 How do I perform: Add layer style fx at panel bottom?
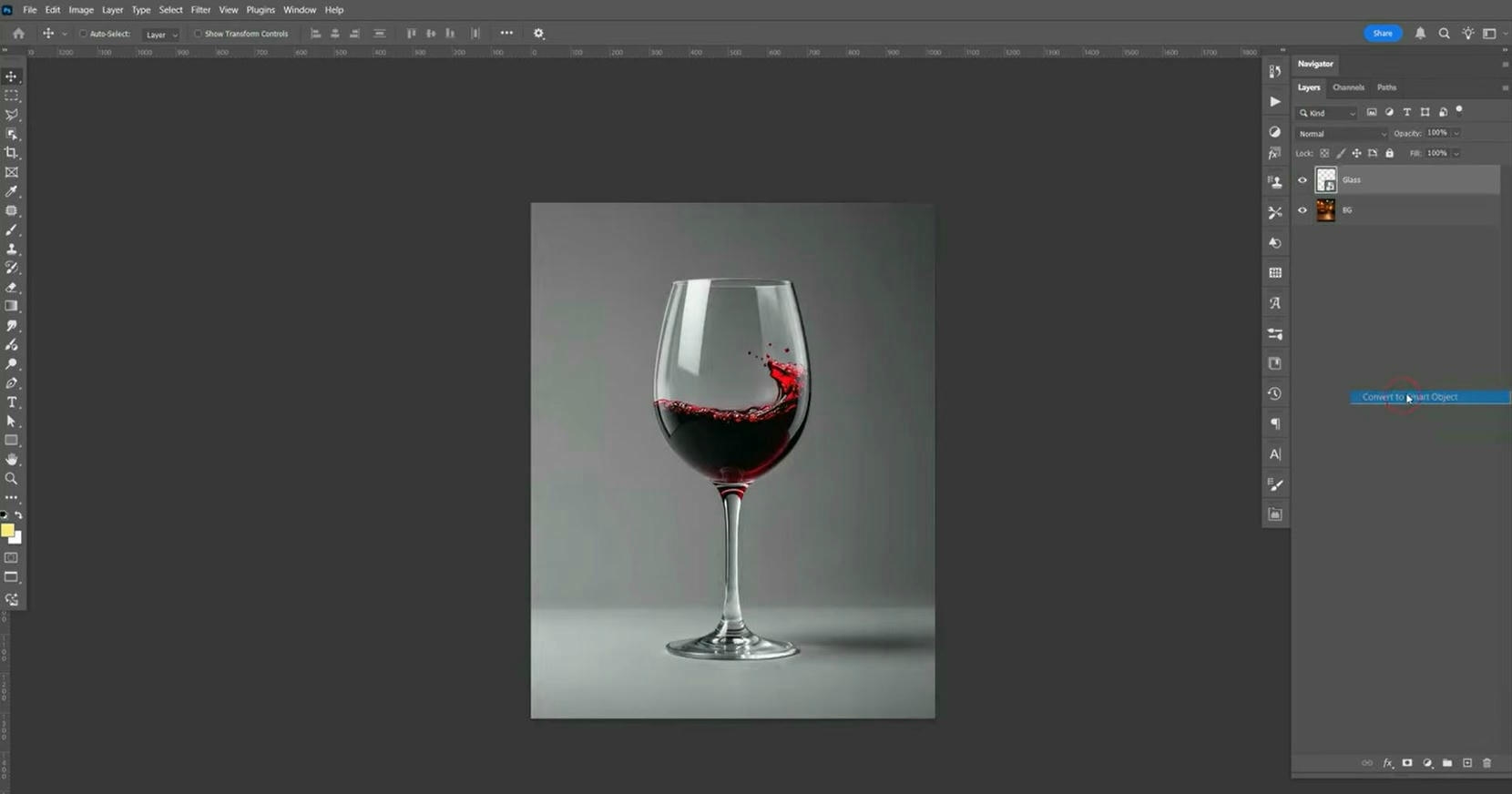[1387, 763]
